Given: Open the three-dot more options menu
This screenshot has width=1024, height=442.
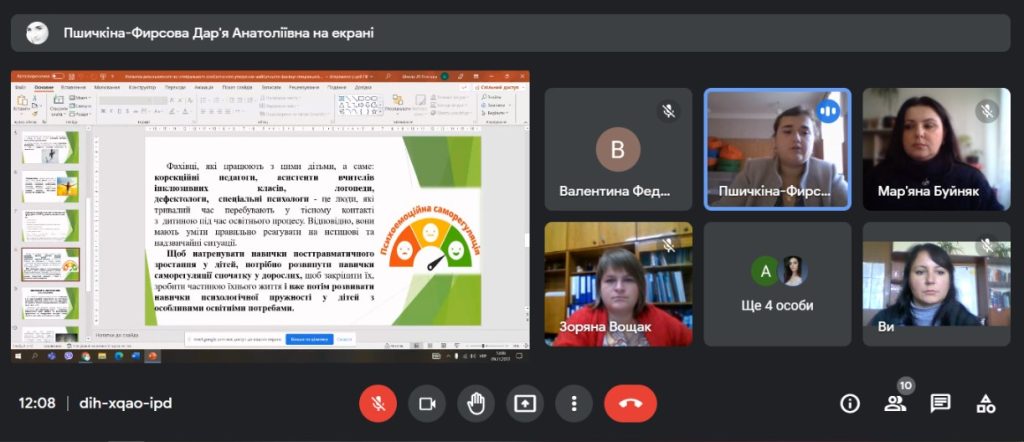Looking at the screenshot, I should point(574,403).
